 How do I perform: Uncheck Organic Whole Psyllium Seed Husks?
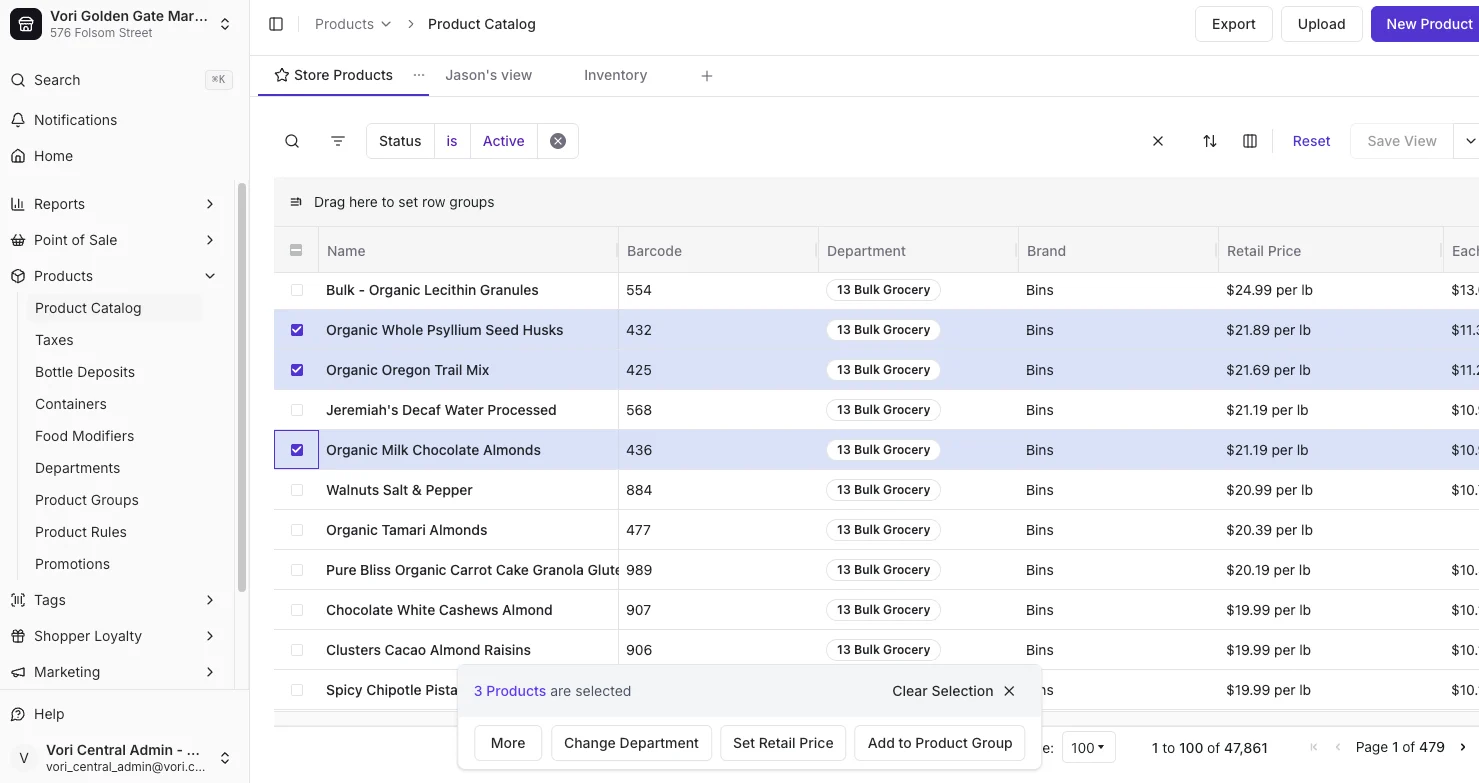point(296,330)
